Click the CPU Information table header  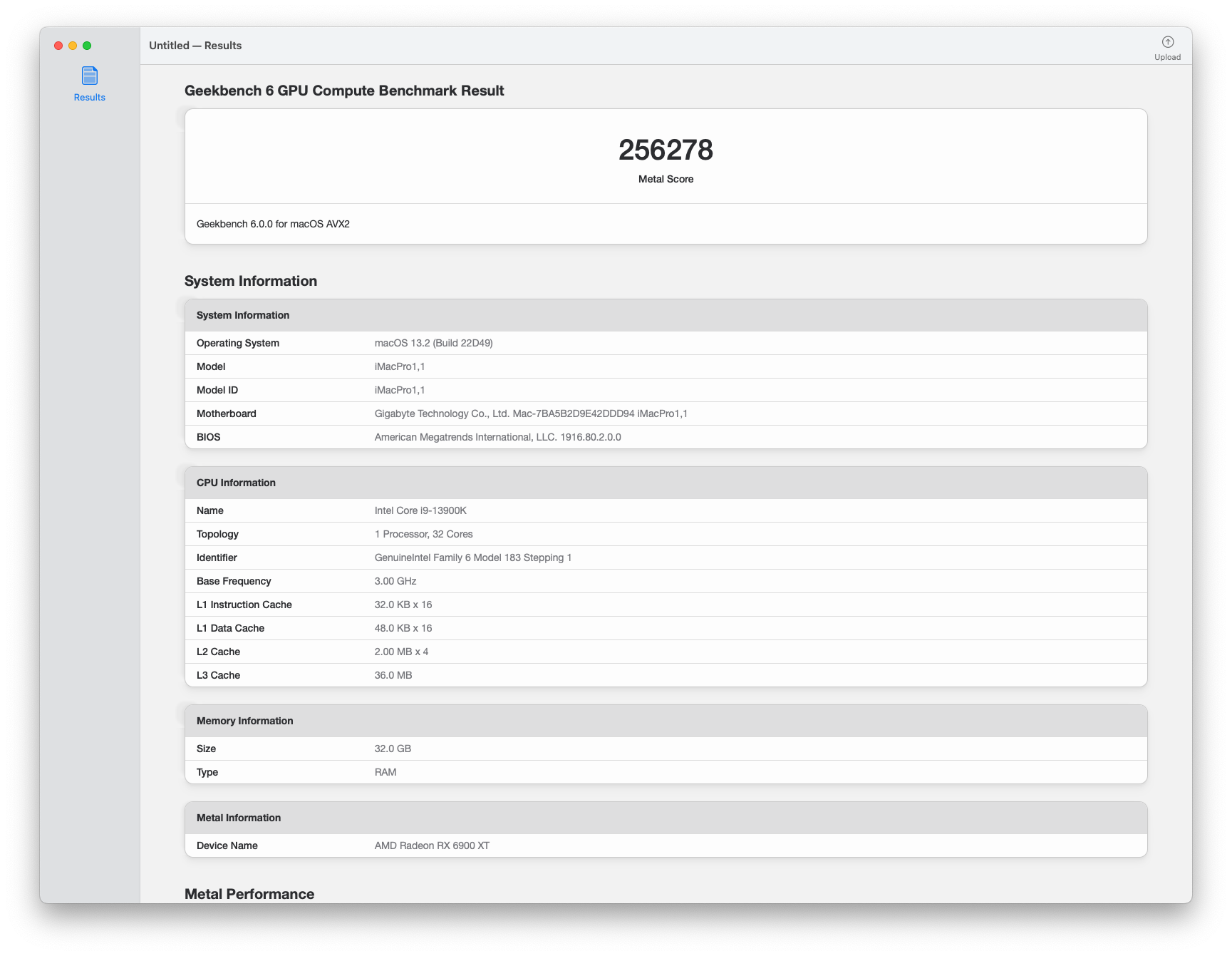(x=666, y=483)
